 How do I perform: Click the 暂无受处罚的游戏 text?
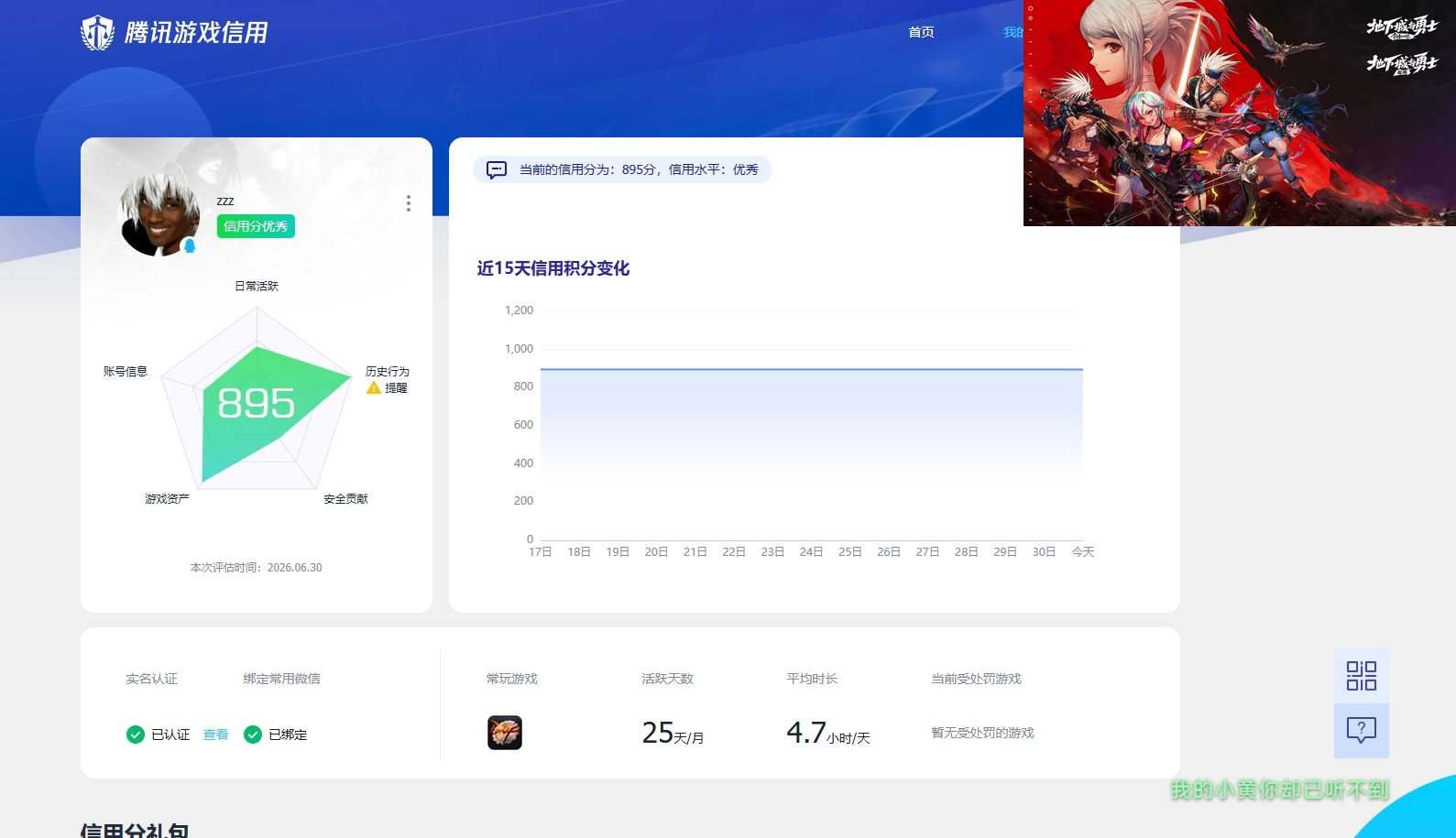tap(982, 733)
